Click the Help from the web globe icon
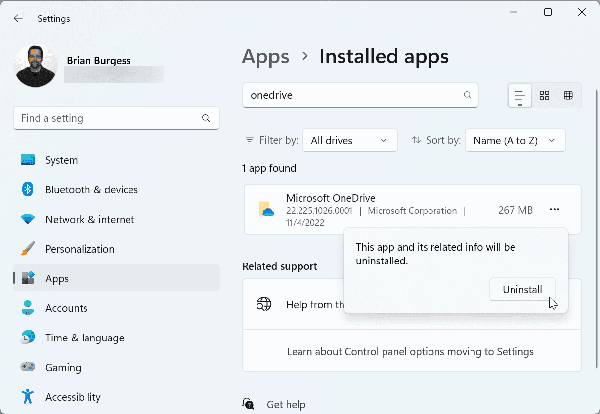The width and height of the screenshot is (600, 414). [264, 304]
